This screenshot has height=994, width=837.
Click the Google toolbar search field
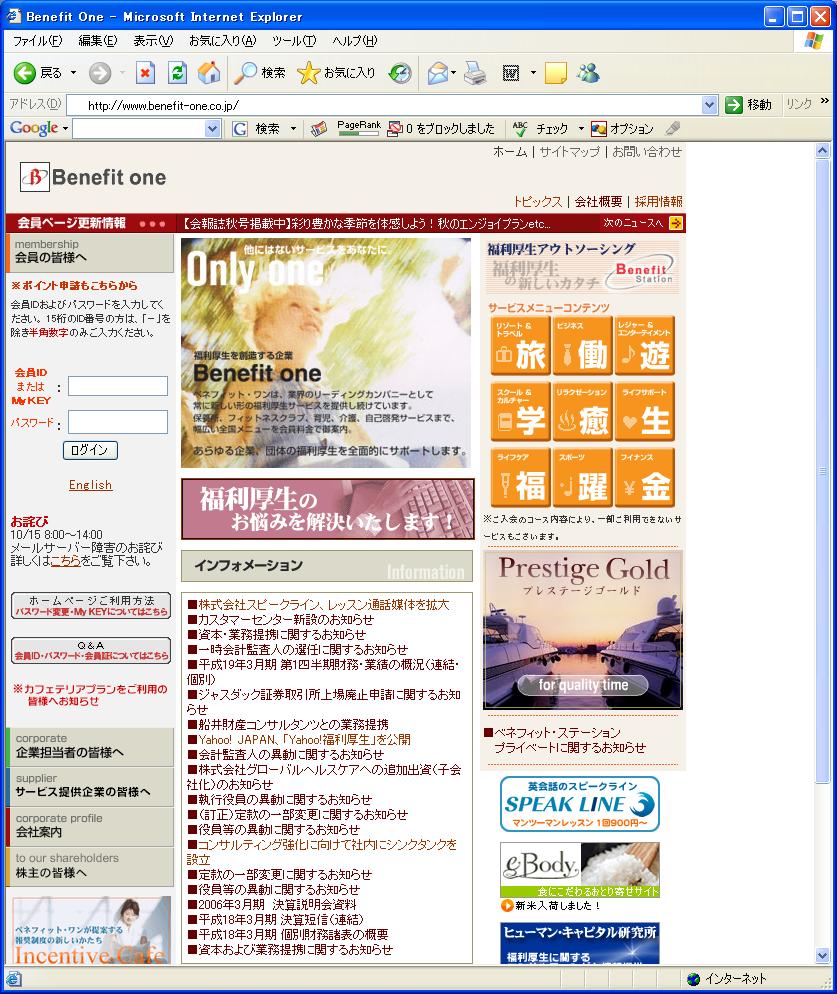(x=140, y=129)
